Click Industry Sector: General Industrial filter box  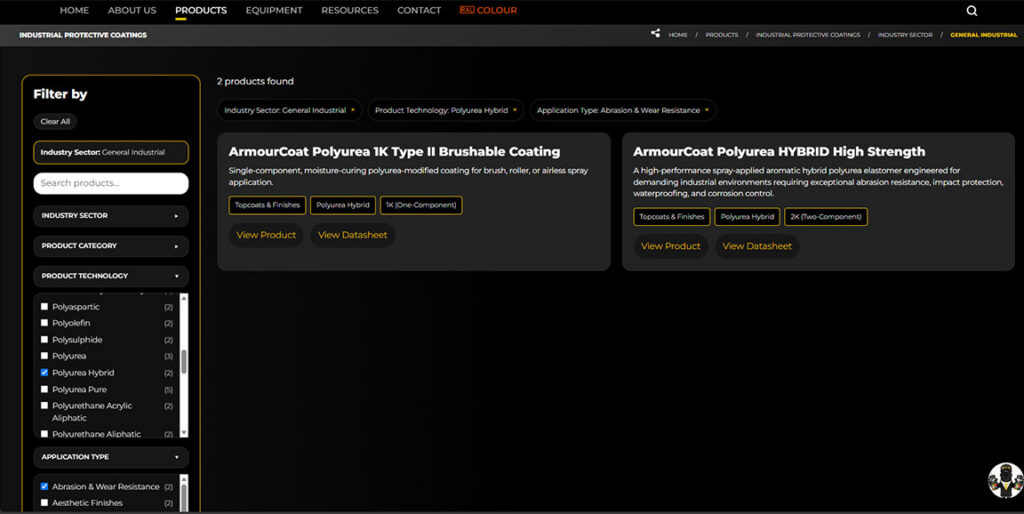point(111,152)
